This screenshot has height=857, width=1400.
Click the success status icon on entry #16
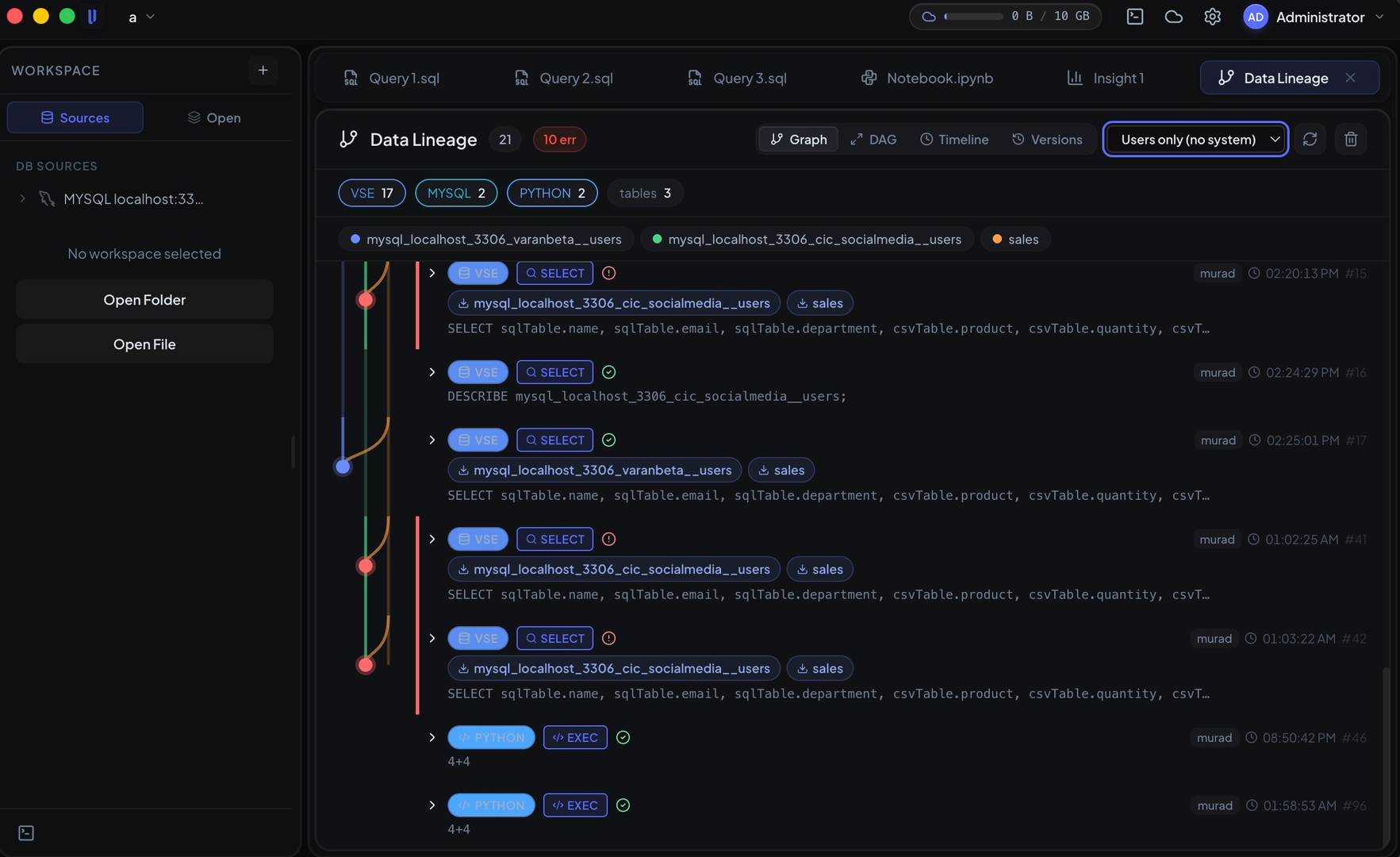(608, 372)
